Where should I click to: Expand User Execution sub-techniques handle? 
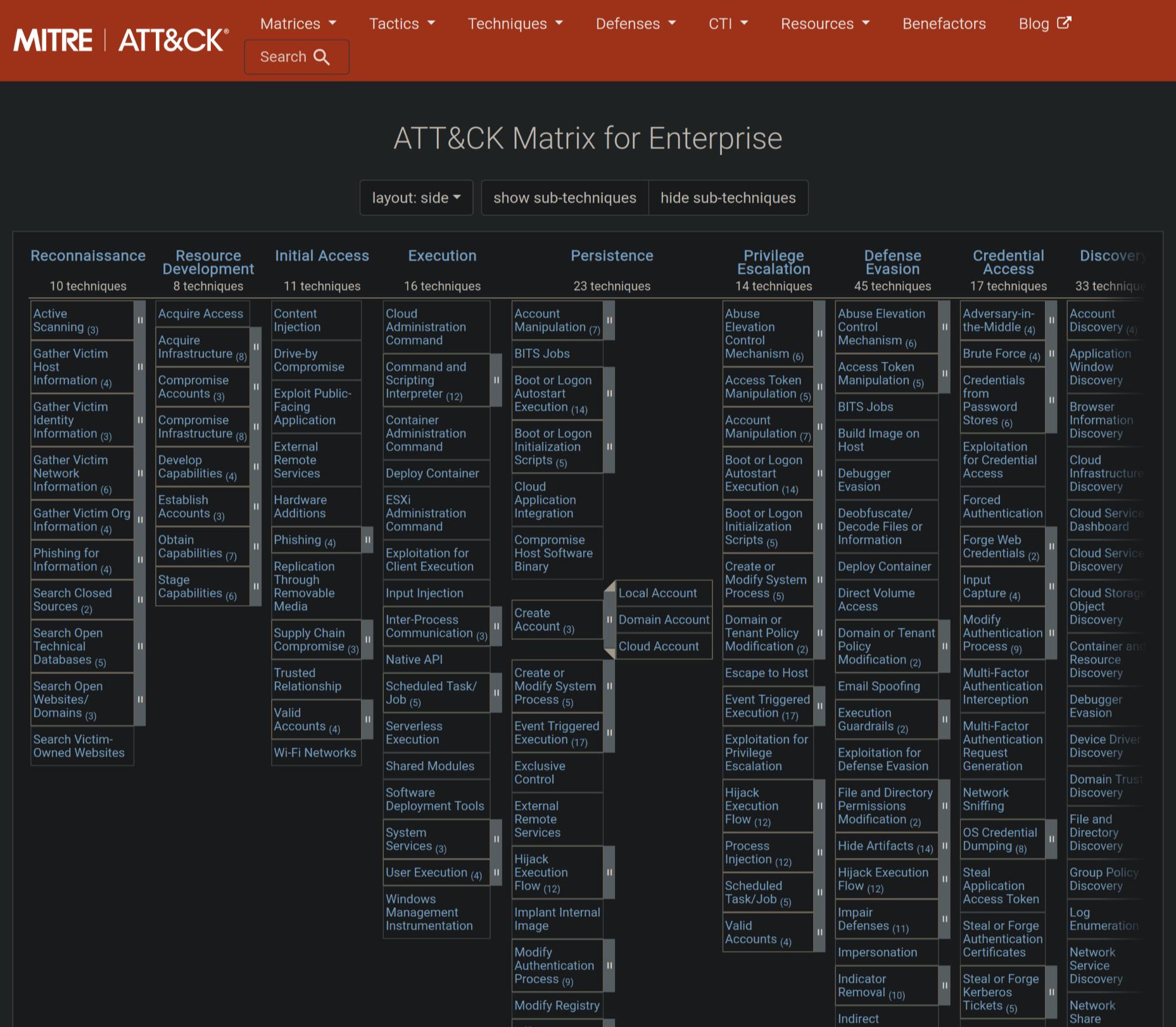coord(496,872)
